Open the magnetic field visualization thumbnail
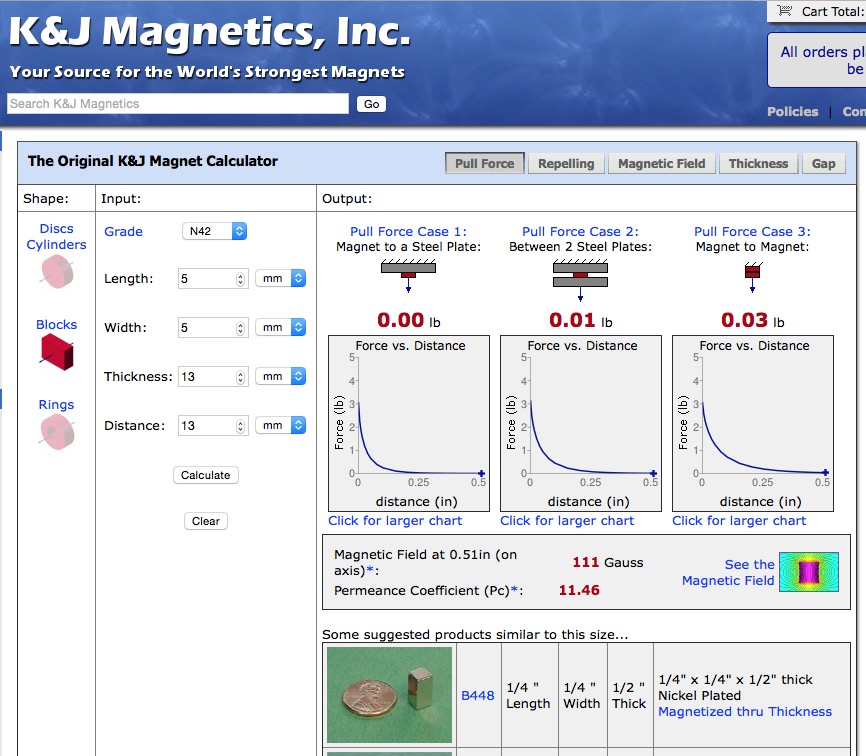 pos(809,572)
